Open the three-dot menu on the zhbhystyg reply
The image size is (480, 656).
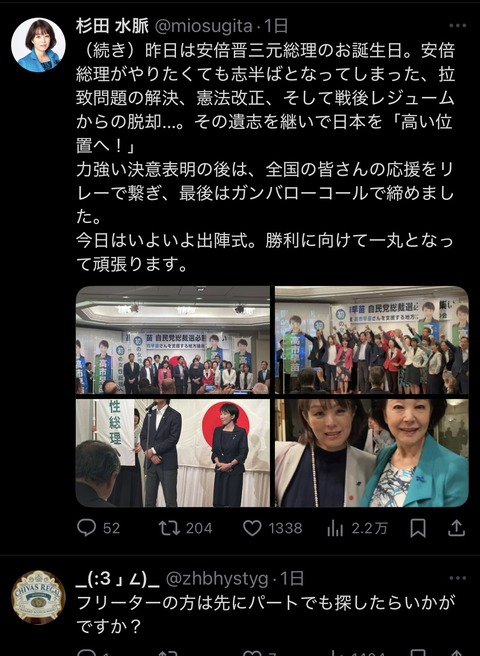pos(457,578)
